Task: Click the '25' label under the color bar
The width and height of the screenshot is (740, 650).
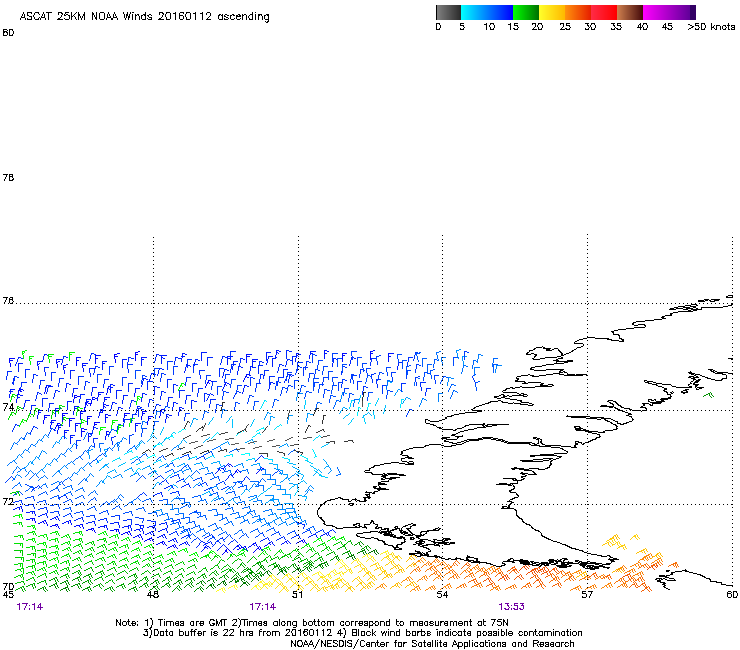Action: [565, 27]
